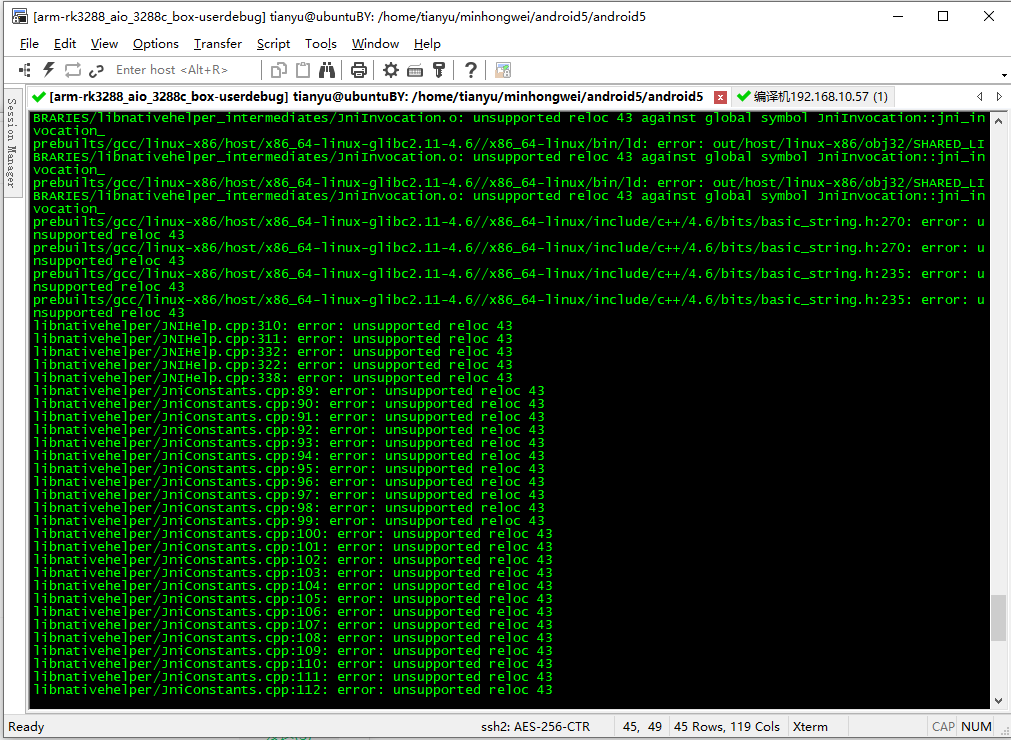Screen dimensions: 1011x740
Task: Open Find with the binoculars icon
Action: point(327,70)
